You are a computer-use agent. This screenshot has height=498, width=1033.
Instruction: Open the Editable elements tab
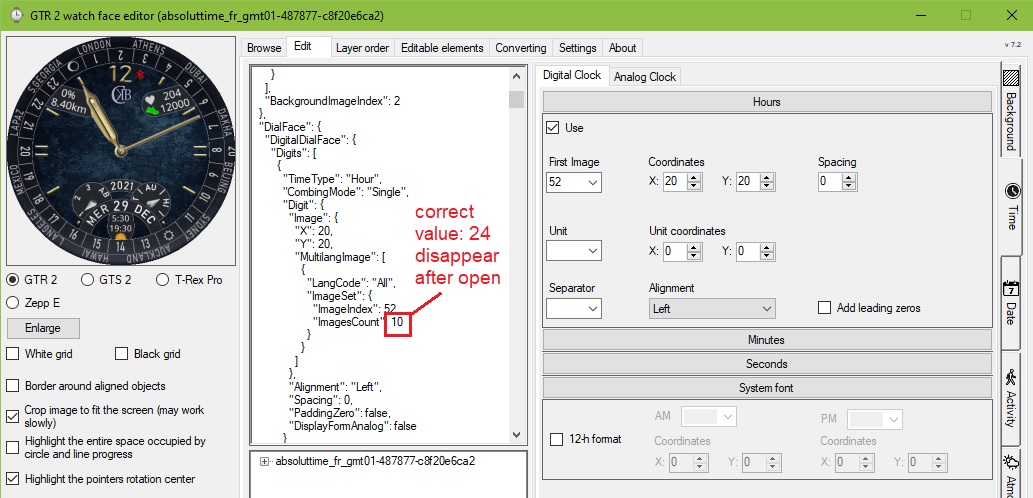(442, 47)
